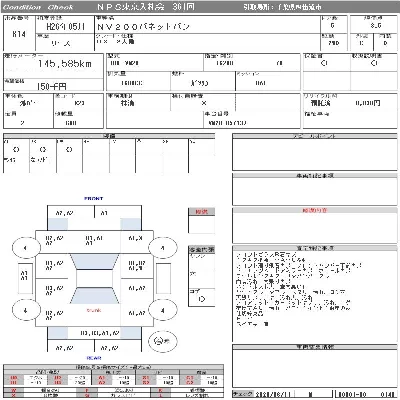Select the spare tire circle icon
400x400 pixels.
click(162, 341)
